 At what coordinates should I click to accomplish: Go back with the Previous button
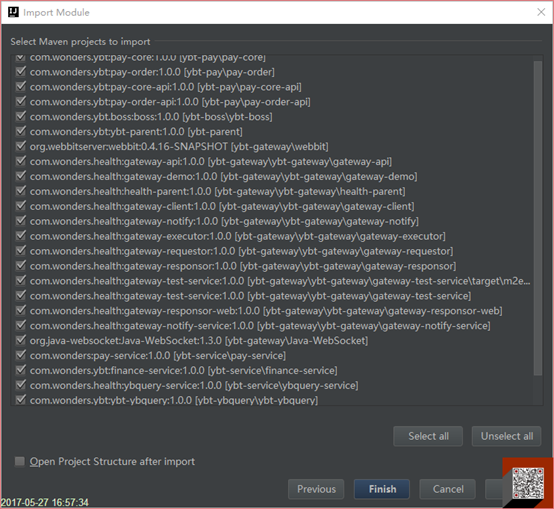316,489
